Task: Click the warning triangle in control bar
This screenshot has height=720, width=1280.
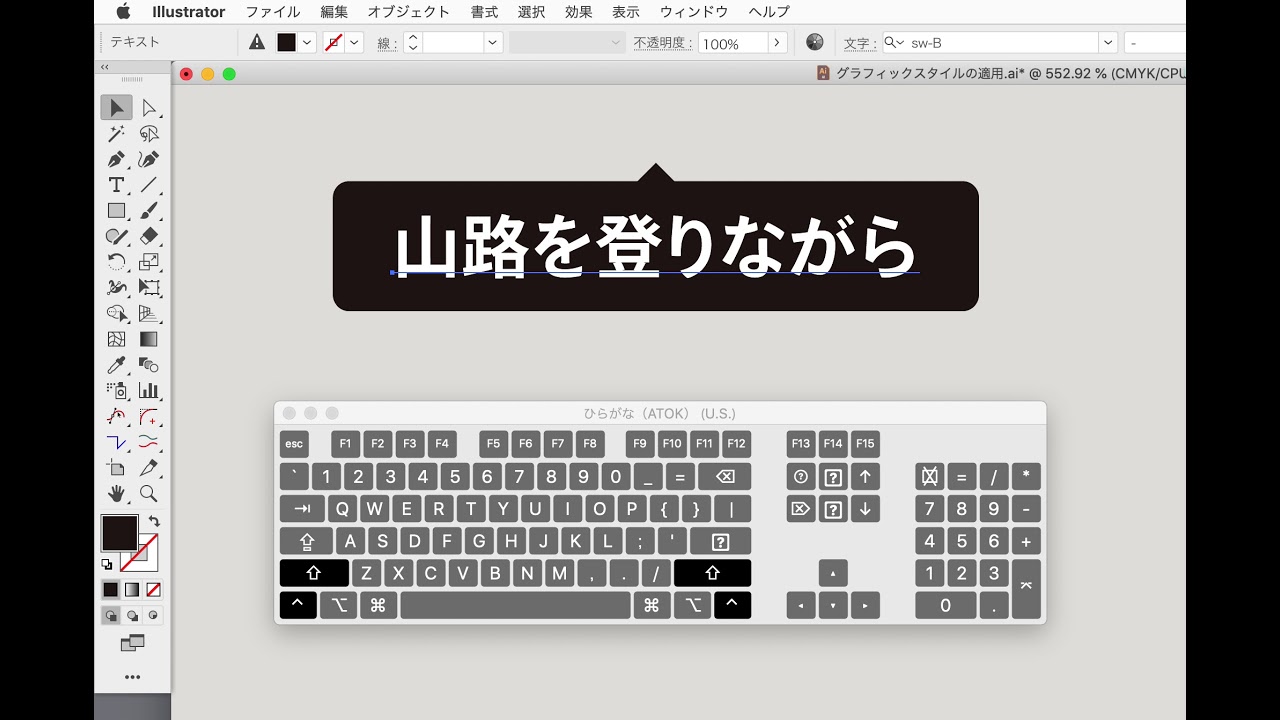Action: (257, 42)
